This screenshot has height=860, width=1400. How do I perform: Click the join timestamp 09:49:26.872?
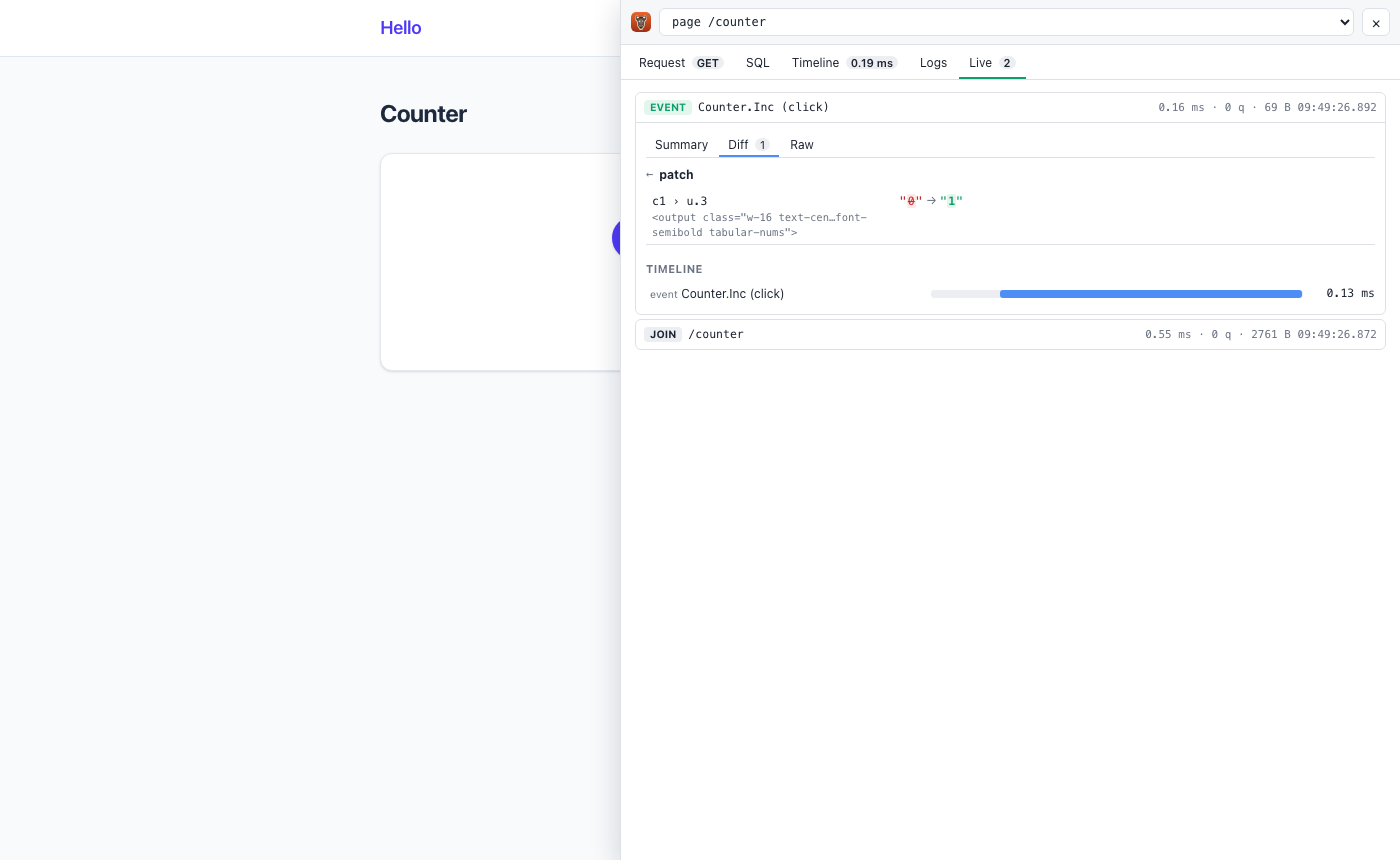click(1337, 334)
